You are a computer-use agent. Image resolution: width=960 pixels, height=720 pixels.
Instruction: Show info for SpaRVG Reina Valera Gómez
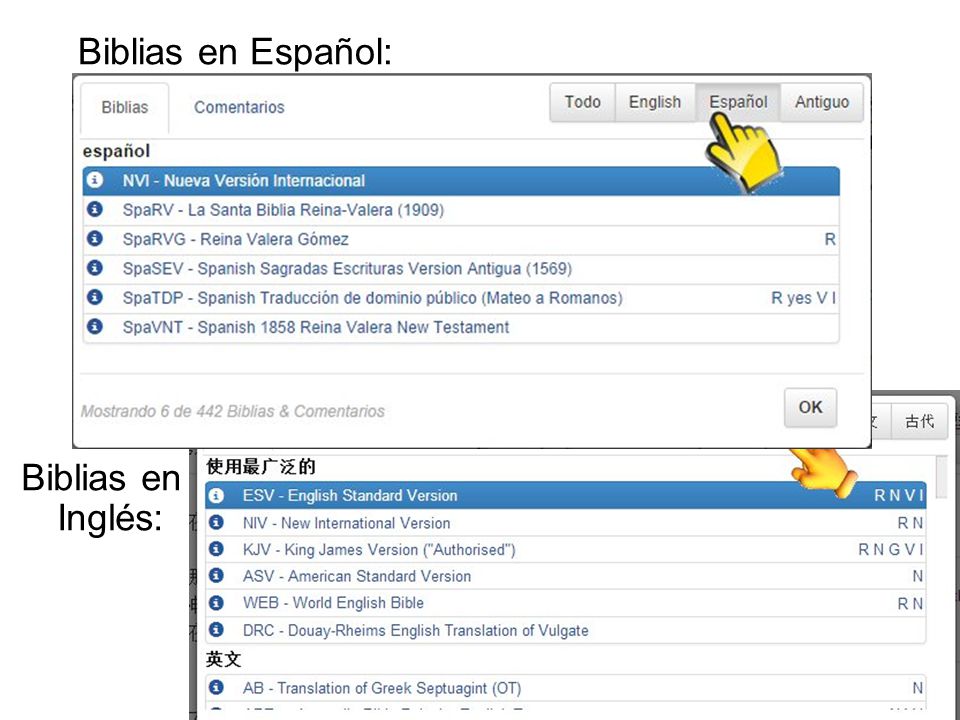pos(95,238)
